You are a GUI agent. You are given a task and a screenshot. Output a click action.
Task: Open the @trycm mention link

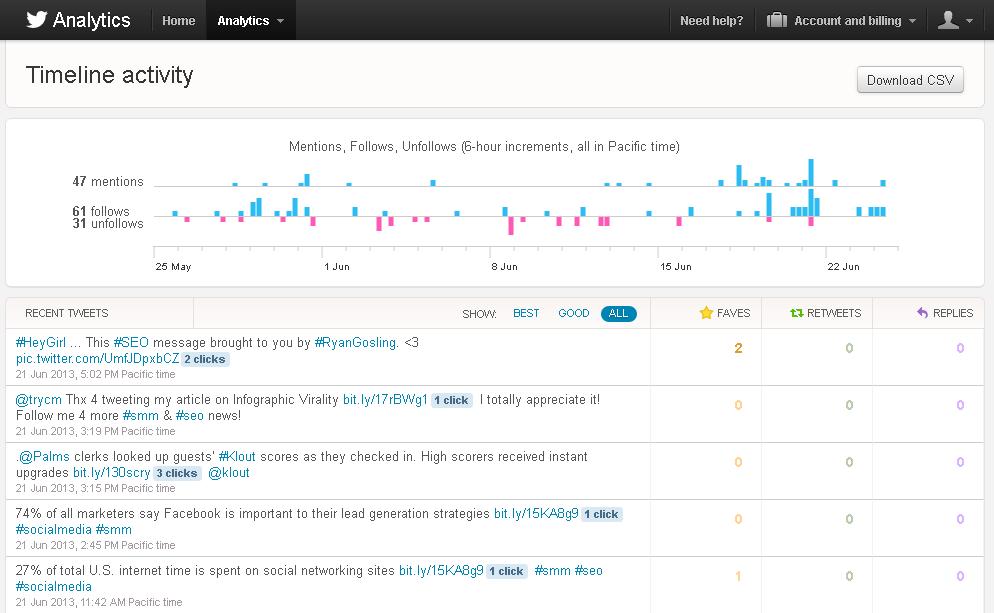[x=39, y=400]
